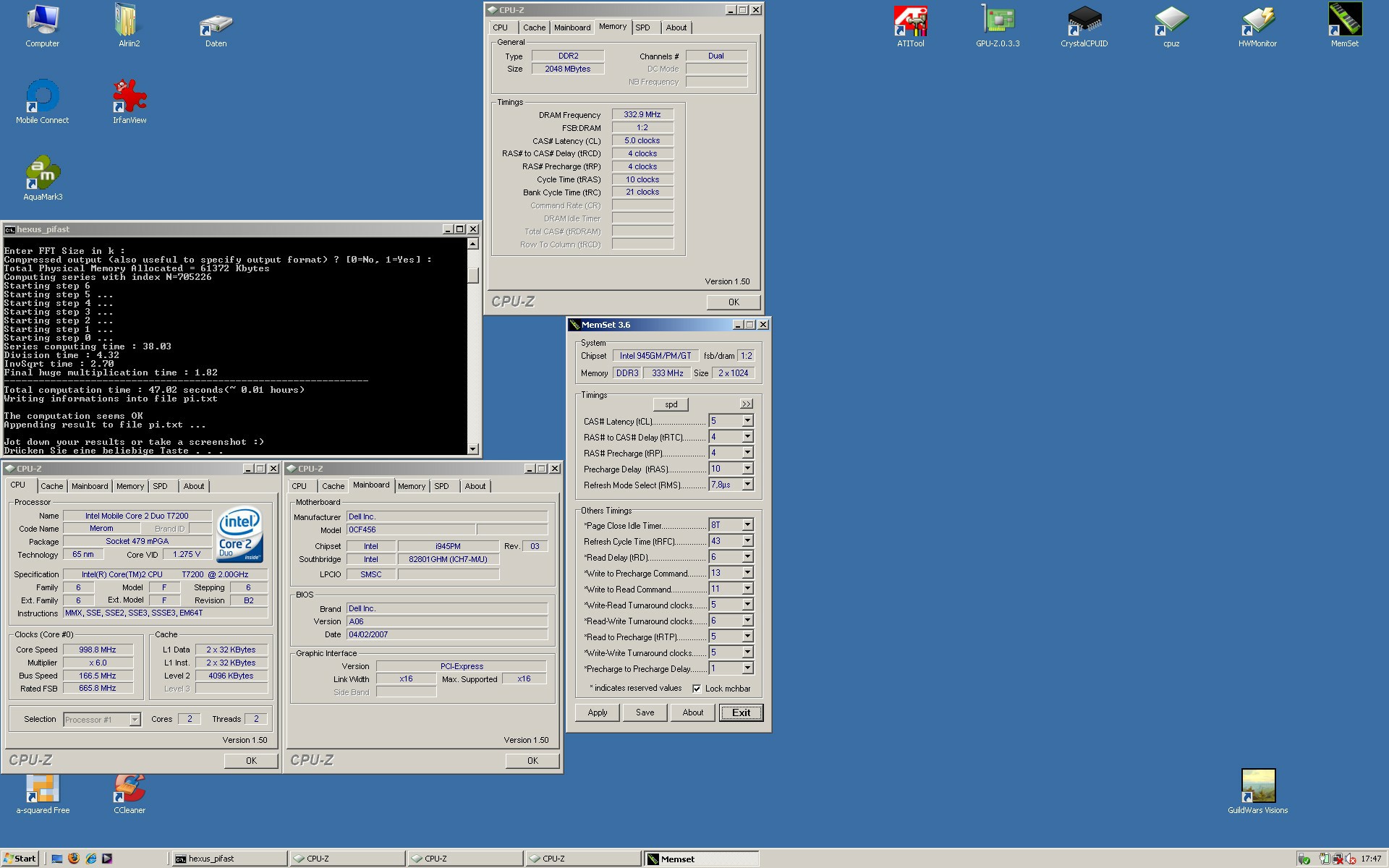The image size is (1389, 868).
Task: Open HWMonitor desktop shortcut
Action: click(1258, 25)
